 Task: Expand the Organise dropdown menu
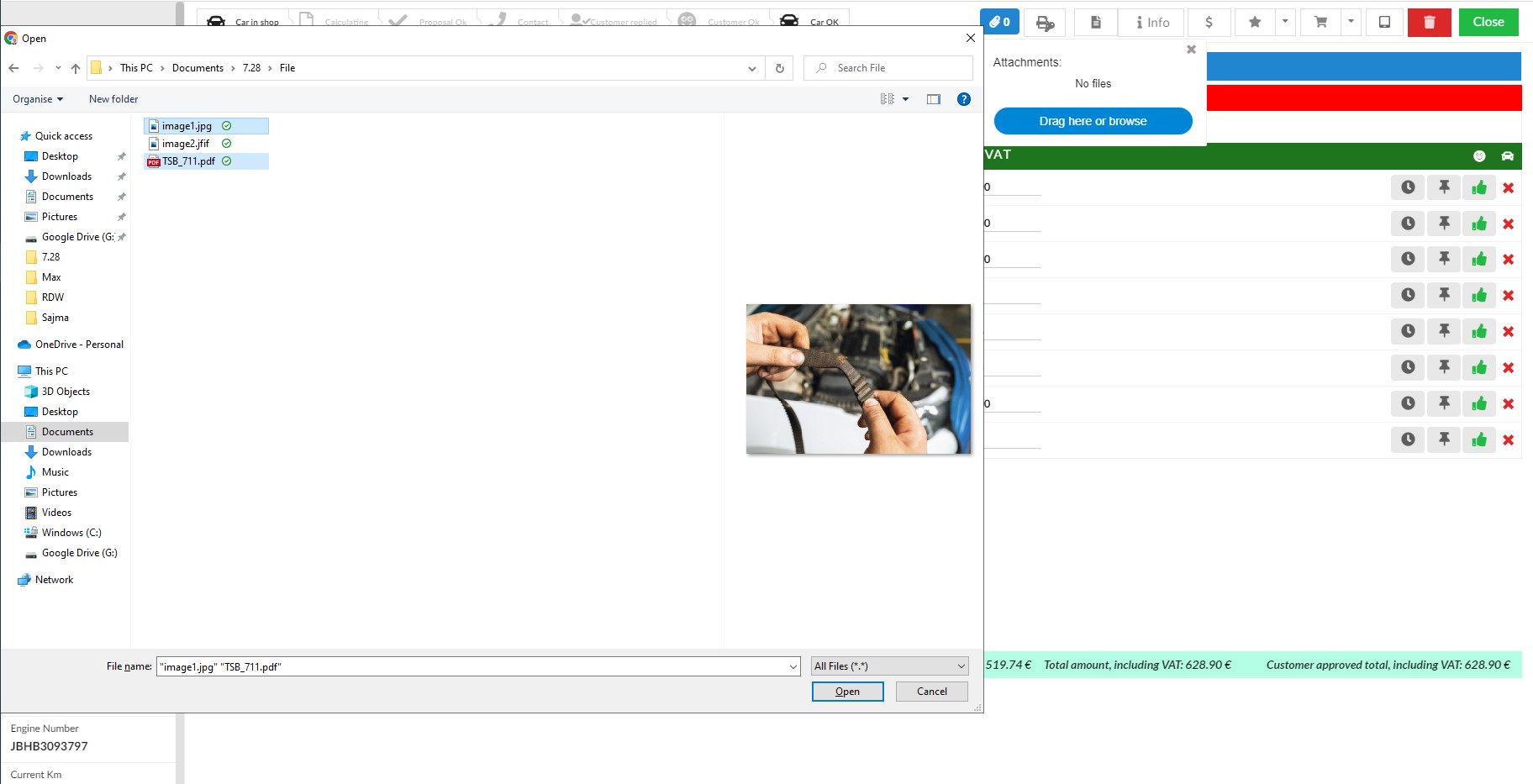coord(38,99)
